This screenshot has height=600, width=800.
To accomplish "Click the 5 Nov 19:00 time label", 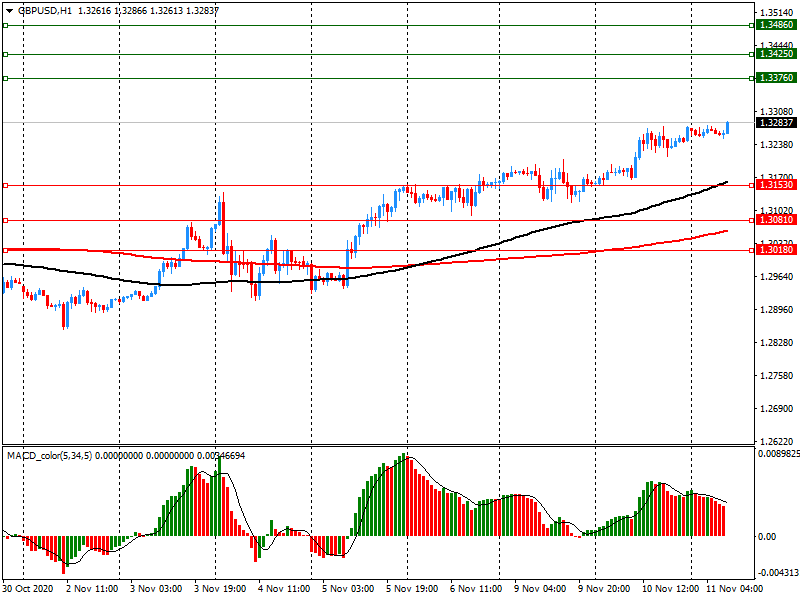I will (x=412, y=589).
